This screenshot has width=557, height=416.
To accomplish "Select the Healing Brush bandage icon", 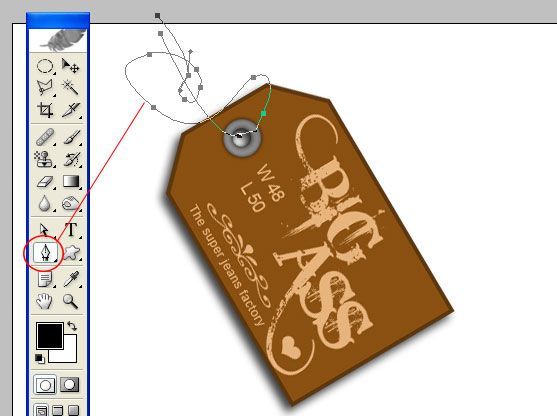I will [45, 137].
